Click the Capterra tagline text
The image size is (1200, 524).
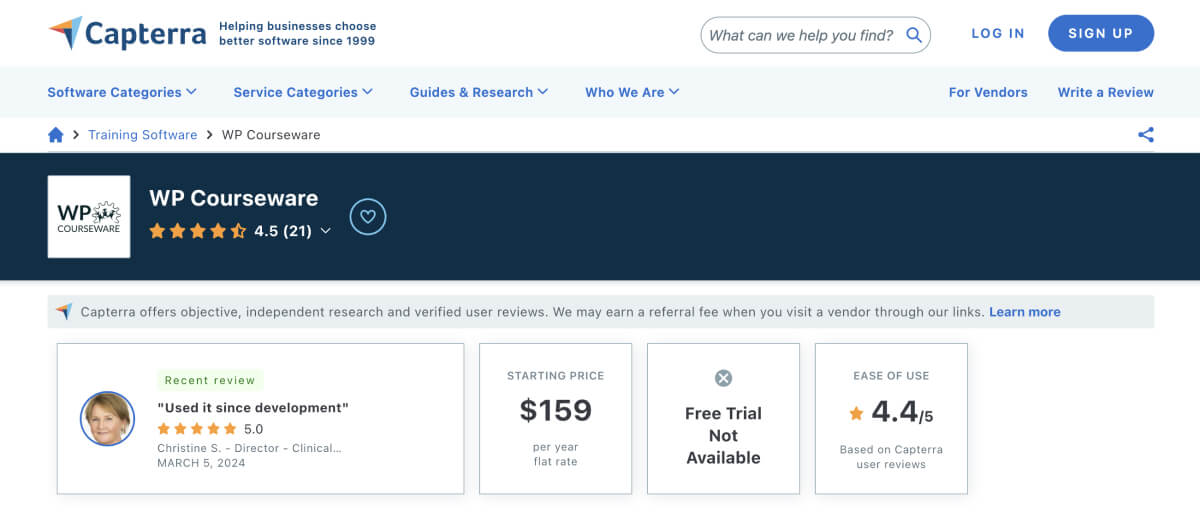297,33
